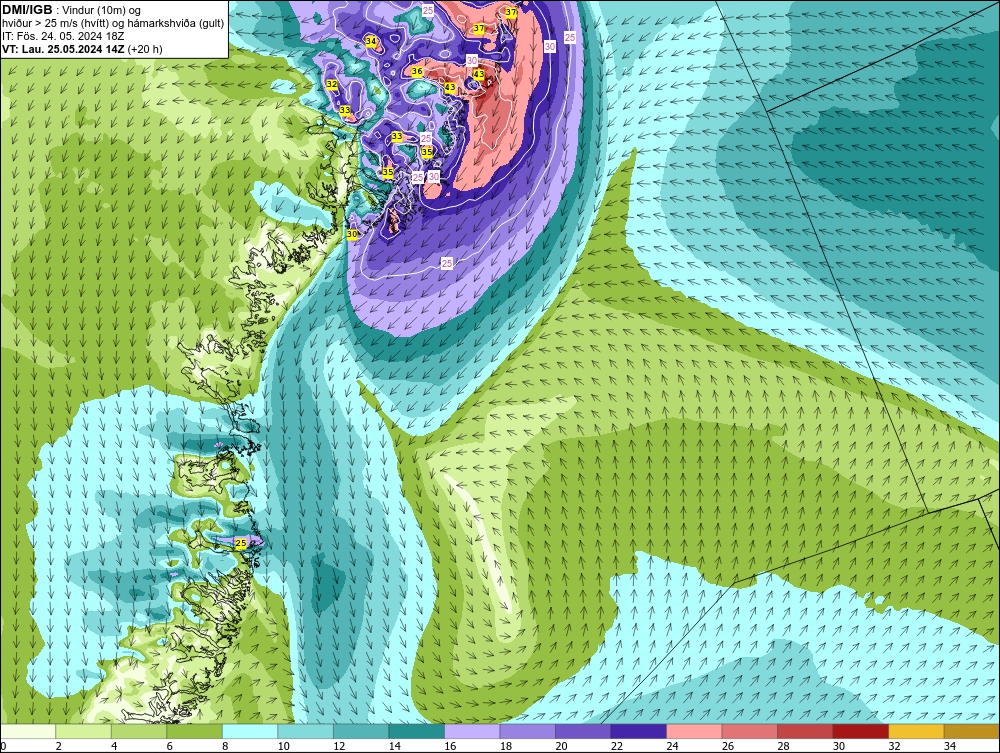The image size is (1000, 753).
Task: Pick the light cyan swatch between 8 and 10
Action: pyautogui.click(x=250, y=731)
